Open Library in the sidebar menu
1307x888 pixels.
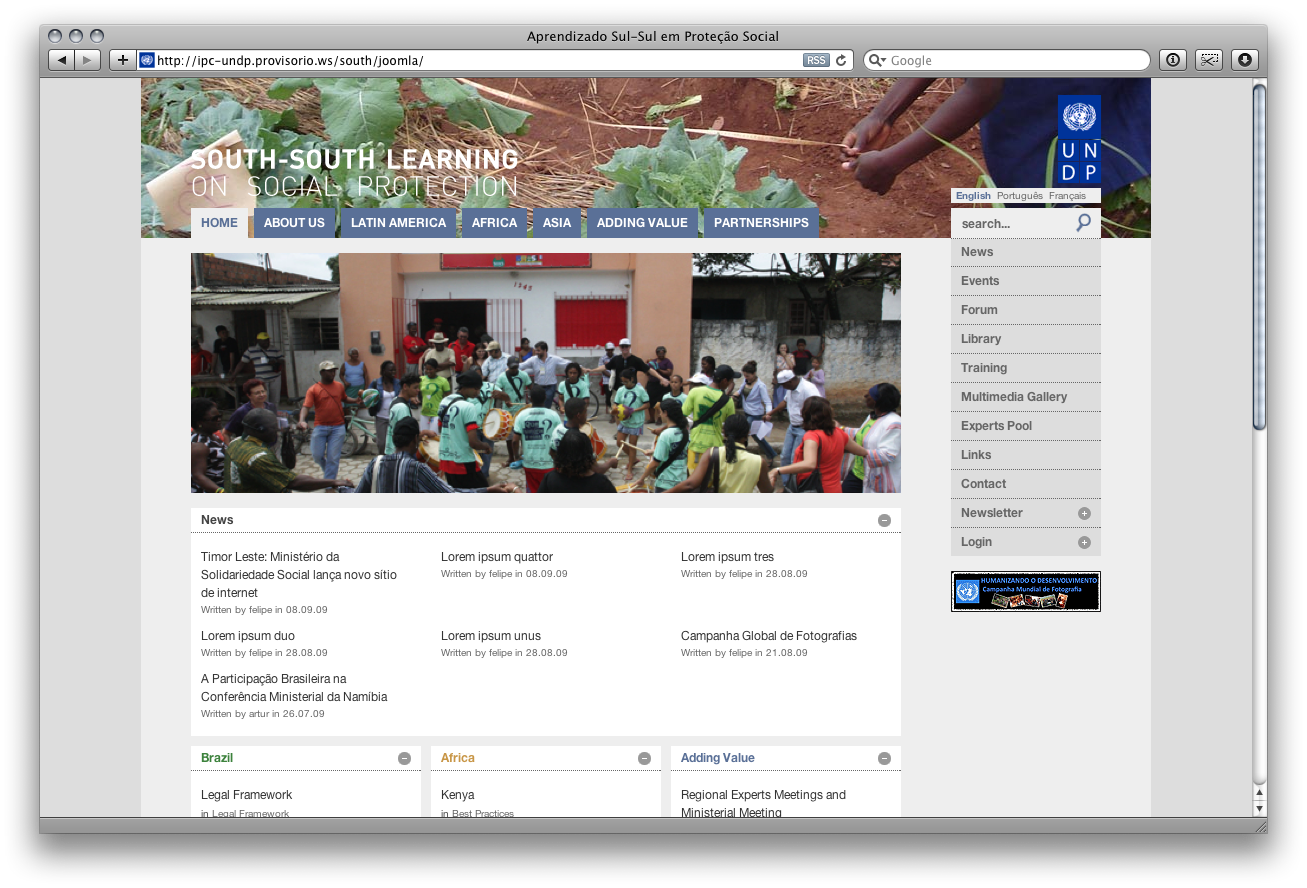tap(1026, 339)
